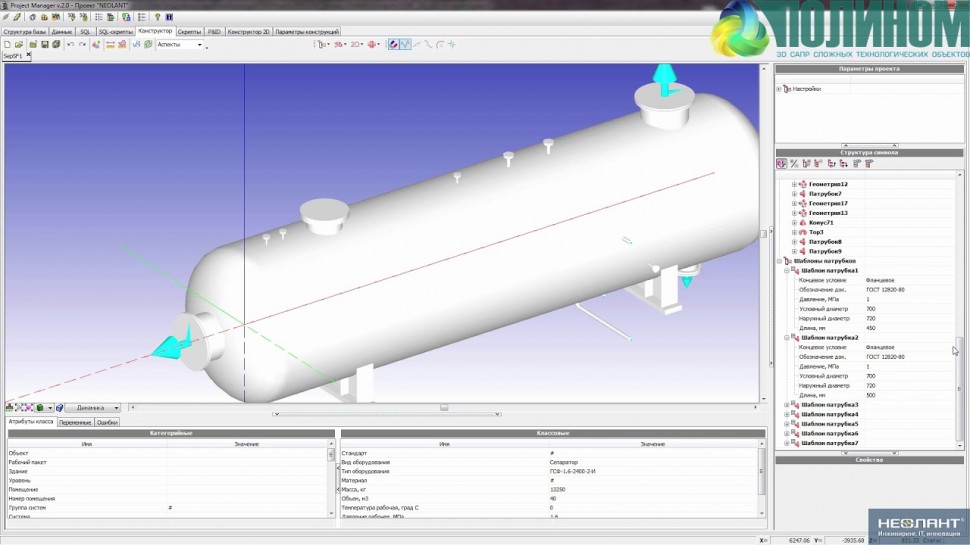Click the viewport horizontal scrollbar thumb

pos(444,408)
